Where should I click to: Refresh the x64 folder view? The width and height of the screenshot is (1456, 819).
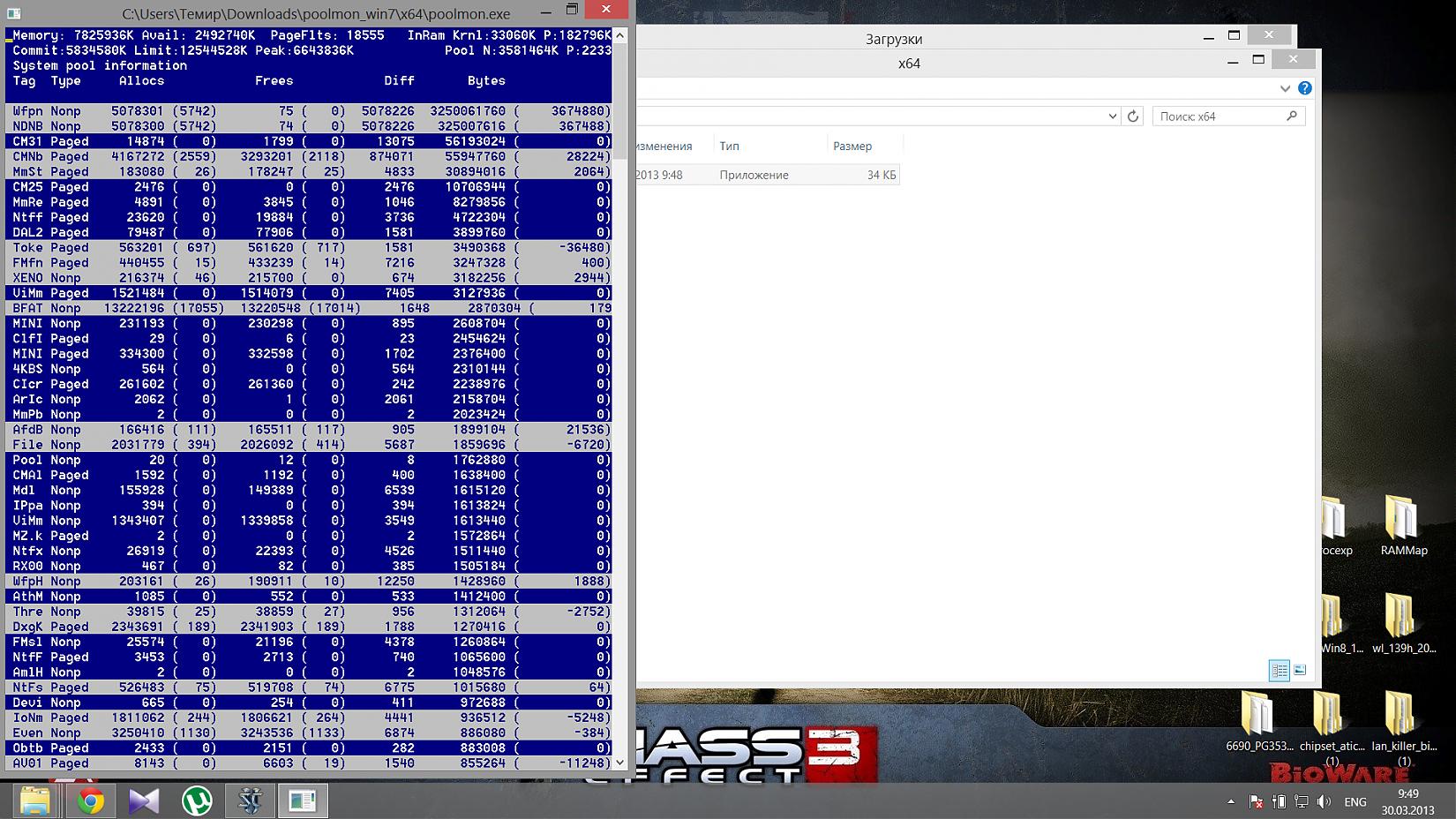(1133, 116)
